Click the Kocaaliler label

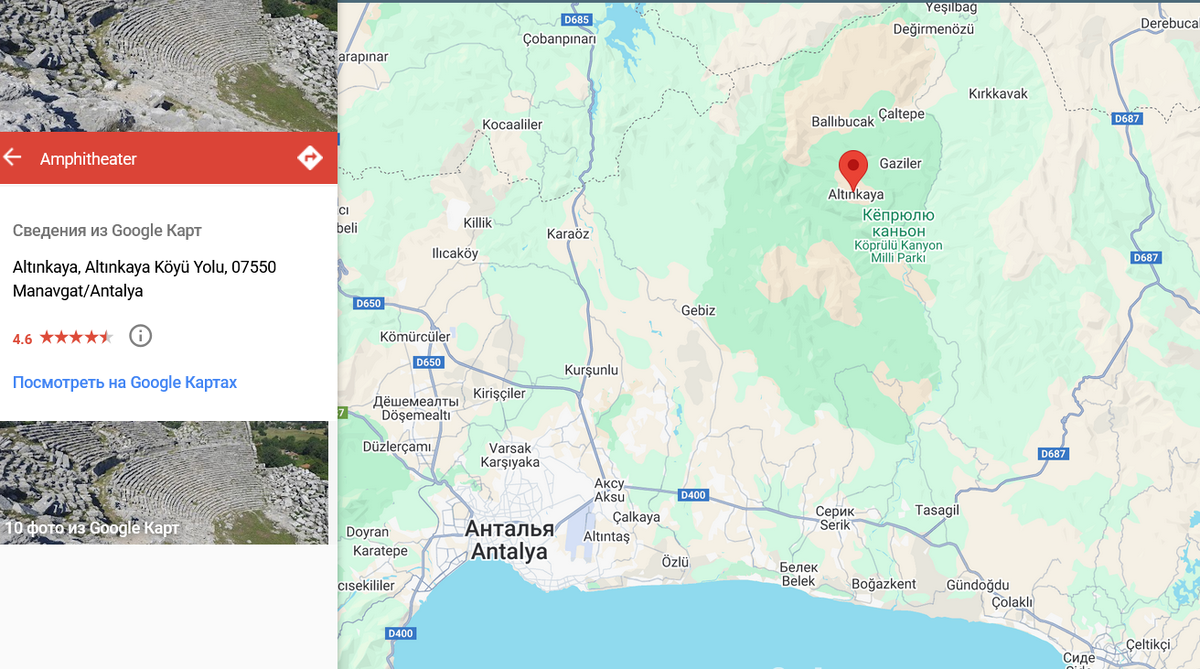(x=512, y=124)
